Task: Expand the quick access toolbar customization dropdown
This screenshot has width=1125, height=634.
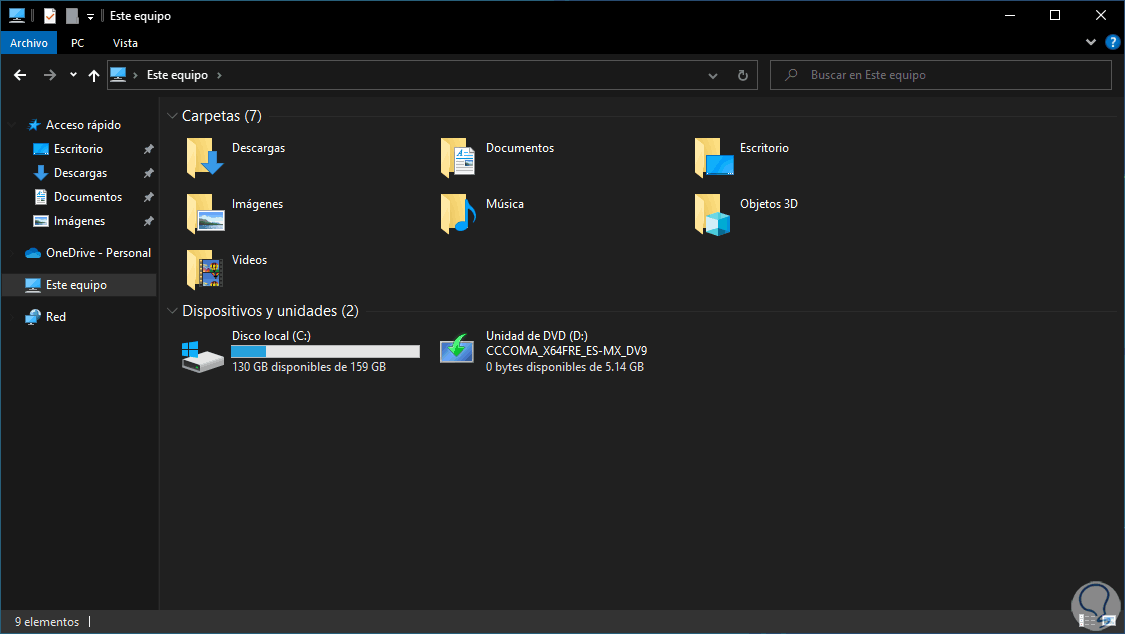Action: click(x=89, y=15)
